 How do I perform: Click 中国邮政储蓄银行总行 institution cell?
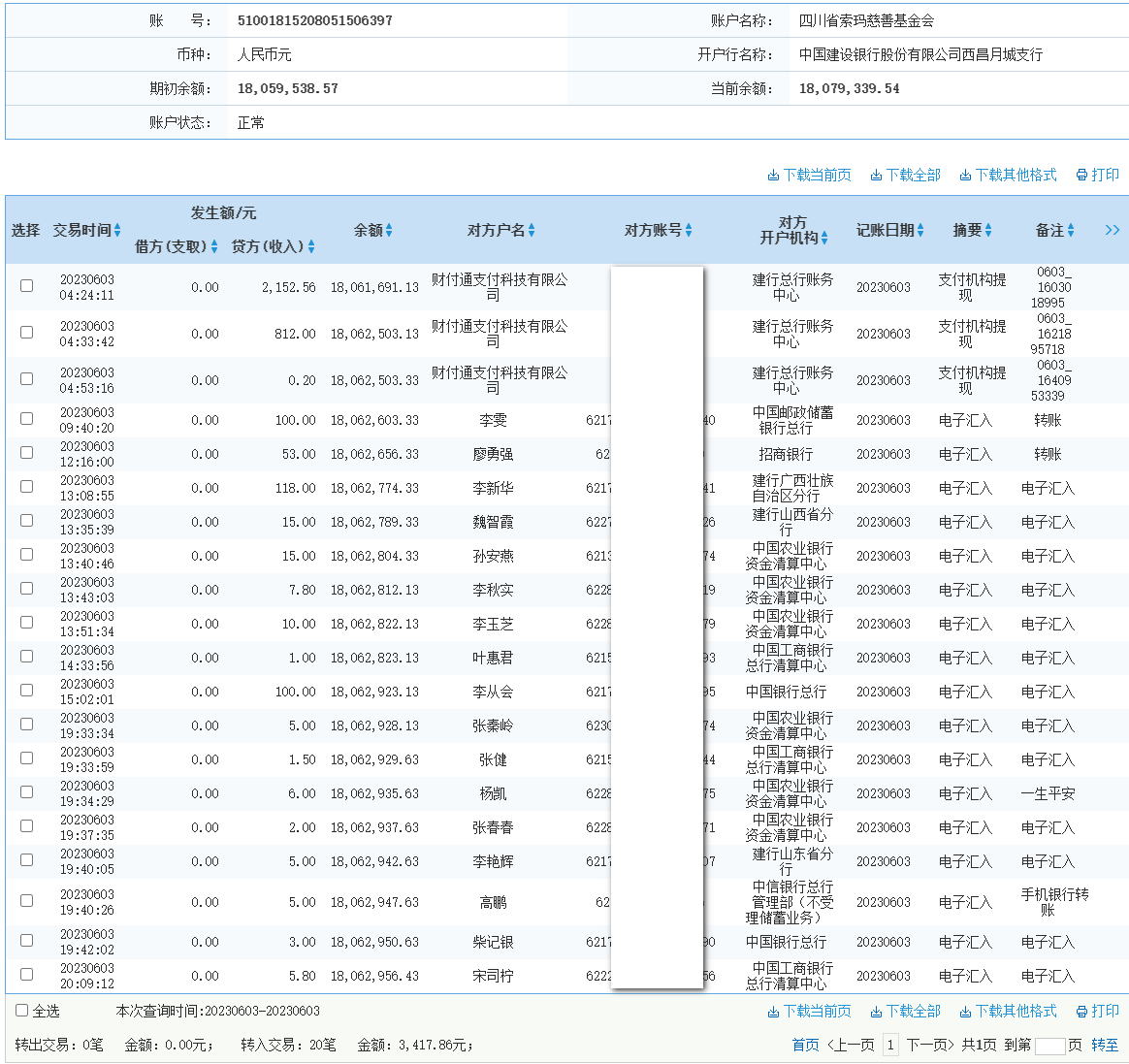(792, 420)
